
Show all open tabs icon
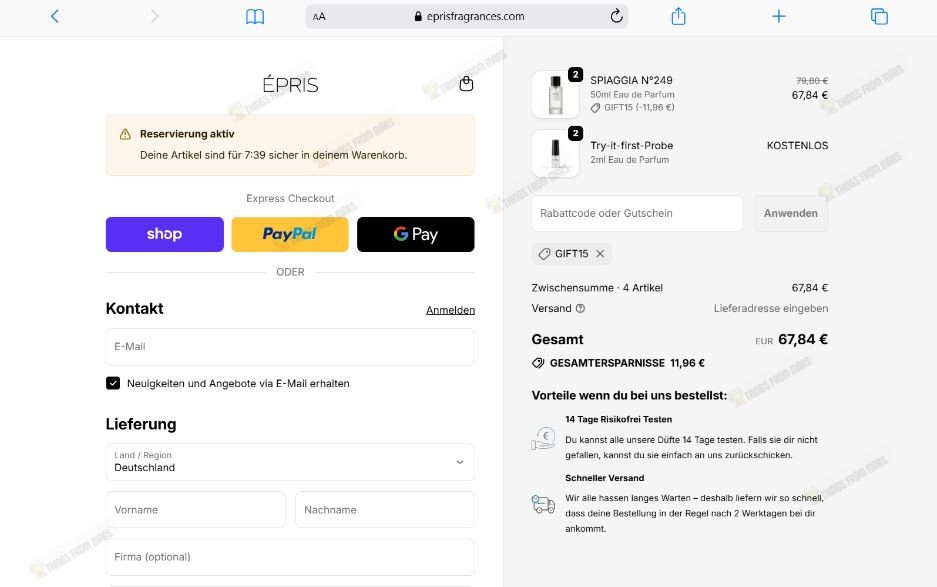[x=879, y=16]
